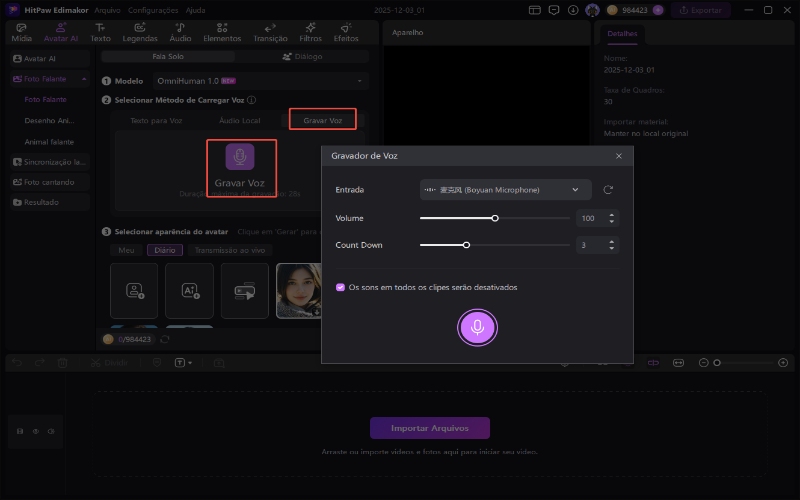Open the Mídia toolbar section
800x500 pixels.
21,32
